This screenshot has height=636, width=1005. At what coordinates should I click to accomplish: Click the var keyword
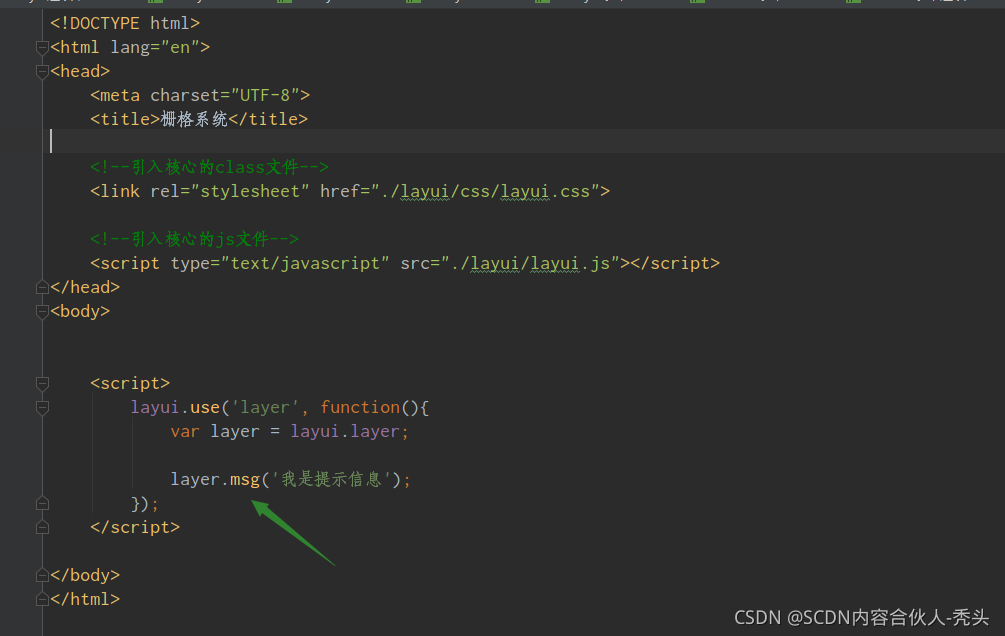coord(185,431)
